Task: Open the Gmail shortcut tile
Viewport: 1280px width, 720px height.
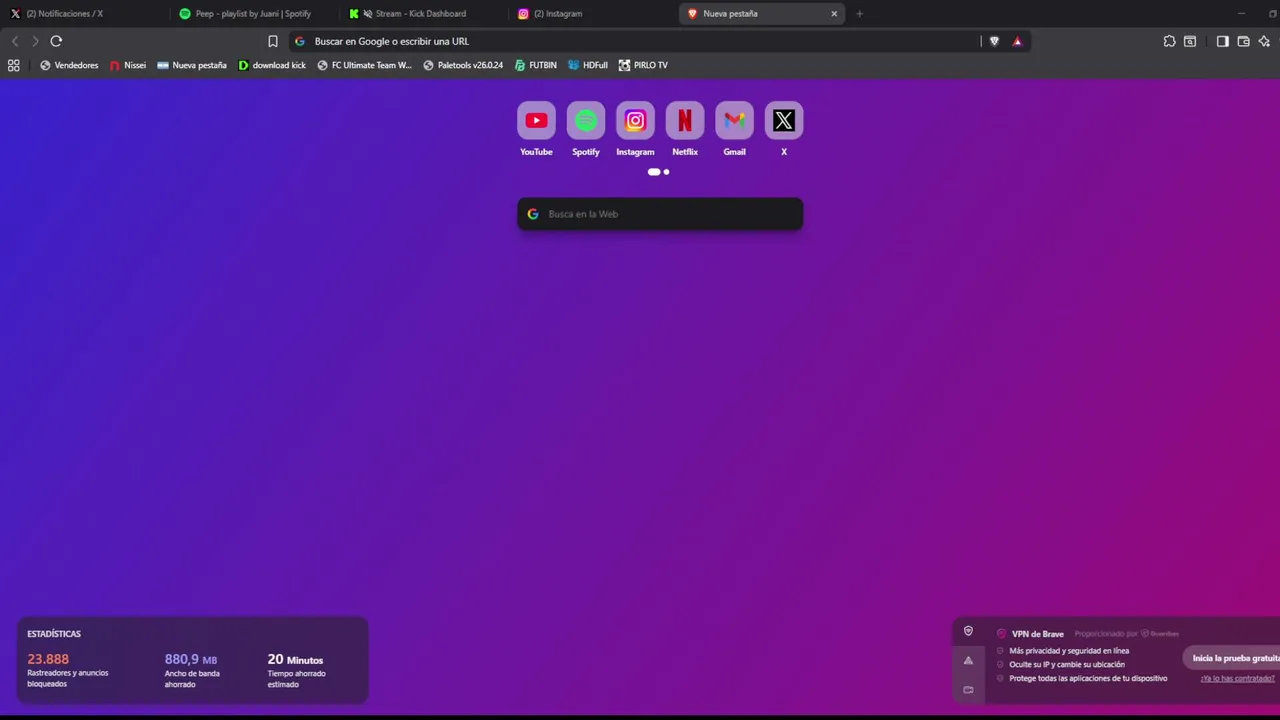Action: pos(734,121)
